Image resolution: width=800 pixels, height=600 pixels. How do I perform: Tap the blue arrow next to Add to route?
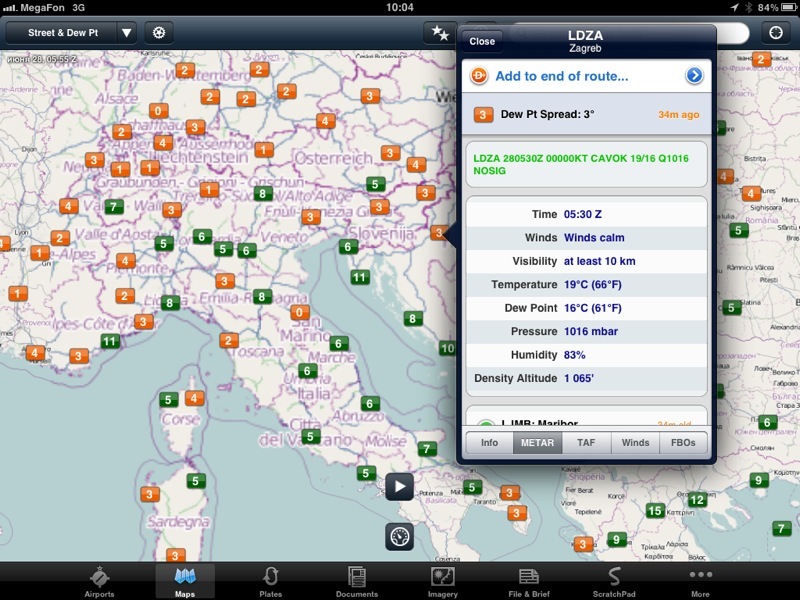[694, 76]
